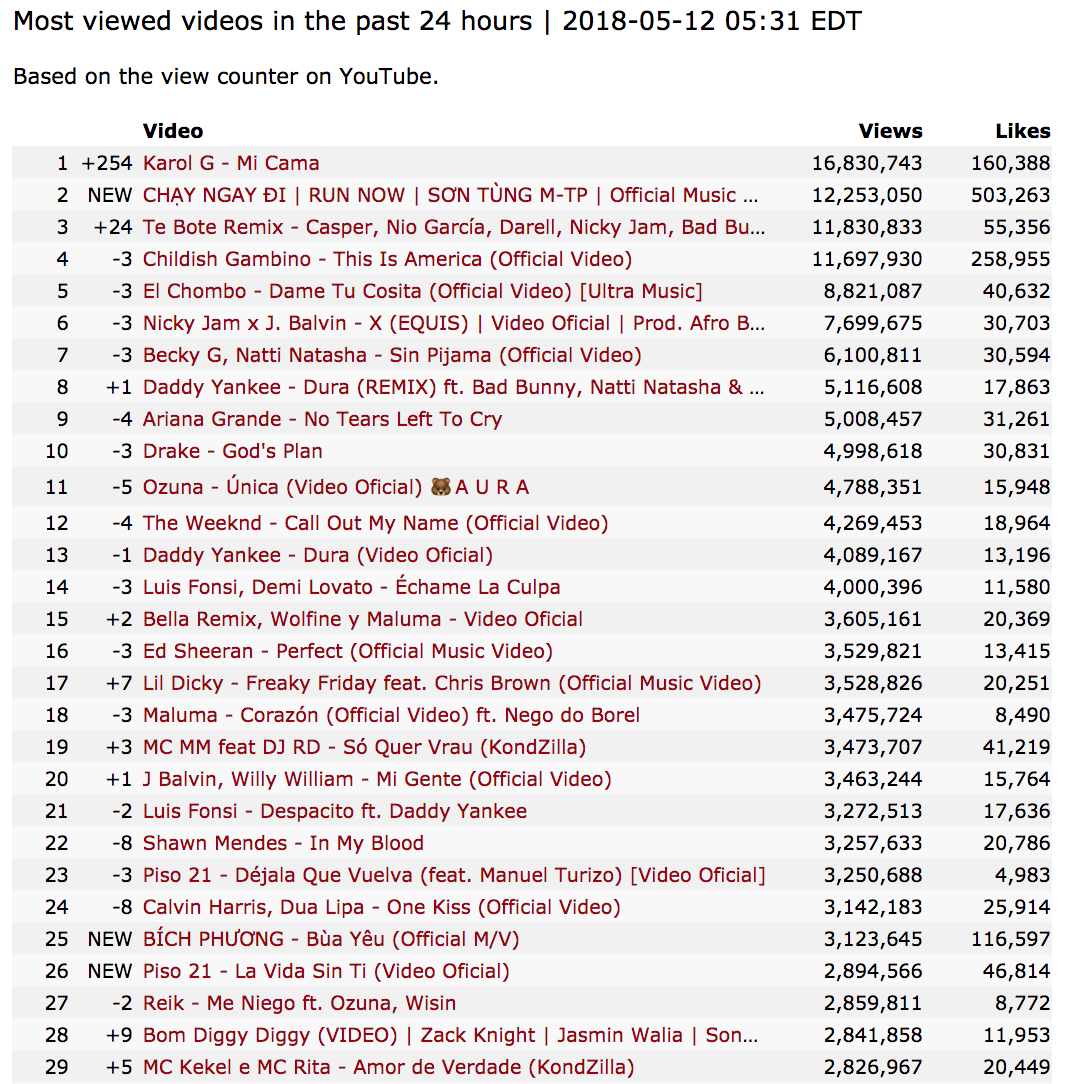Image resolution: width=1080 pixels, height=1084 pixels.
Task: Click the bear emoji in the Ozuna - Única title
Action: 441,488
